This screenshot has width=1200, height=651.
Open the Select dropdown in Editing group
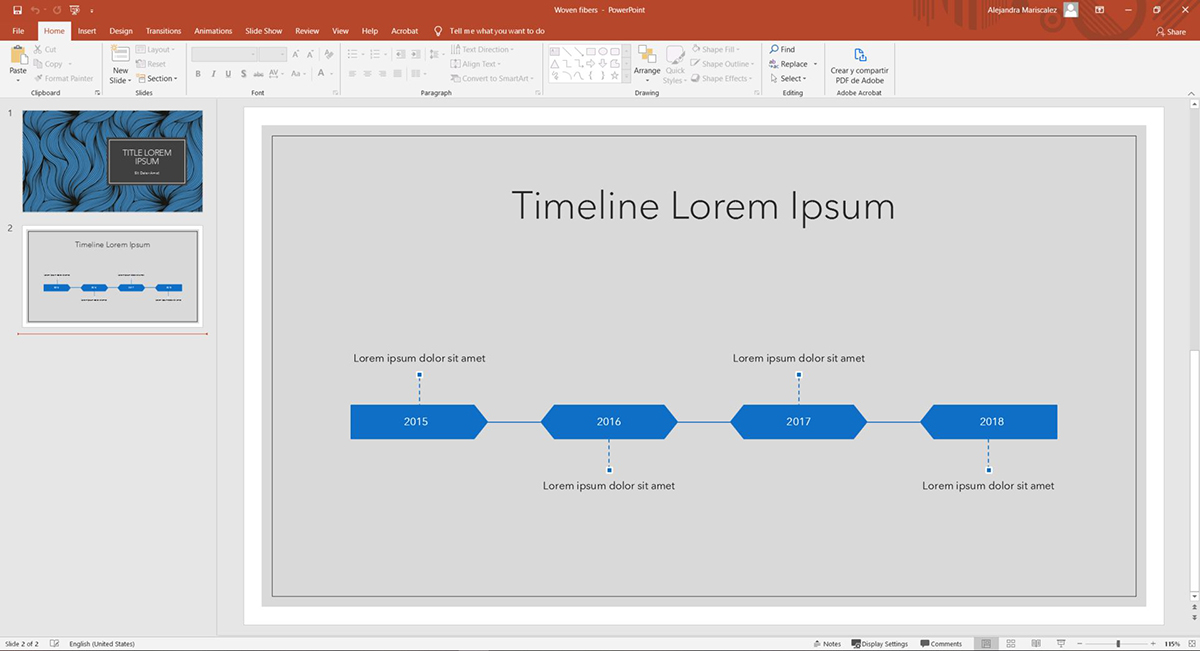click(788, 78)
